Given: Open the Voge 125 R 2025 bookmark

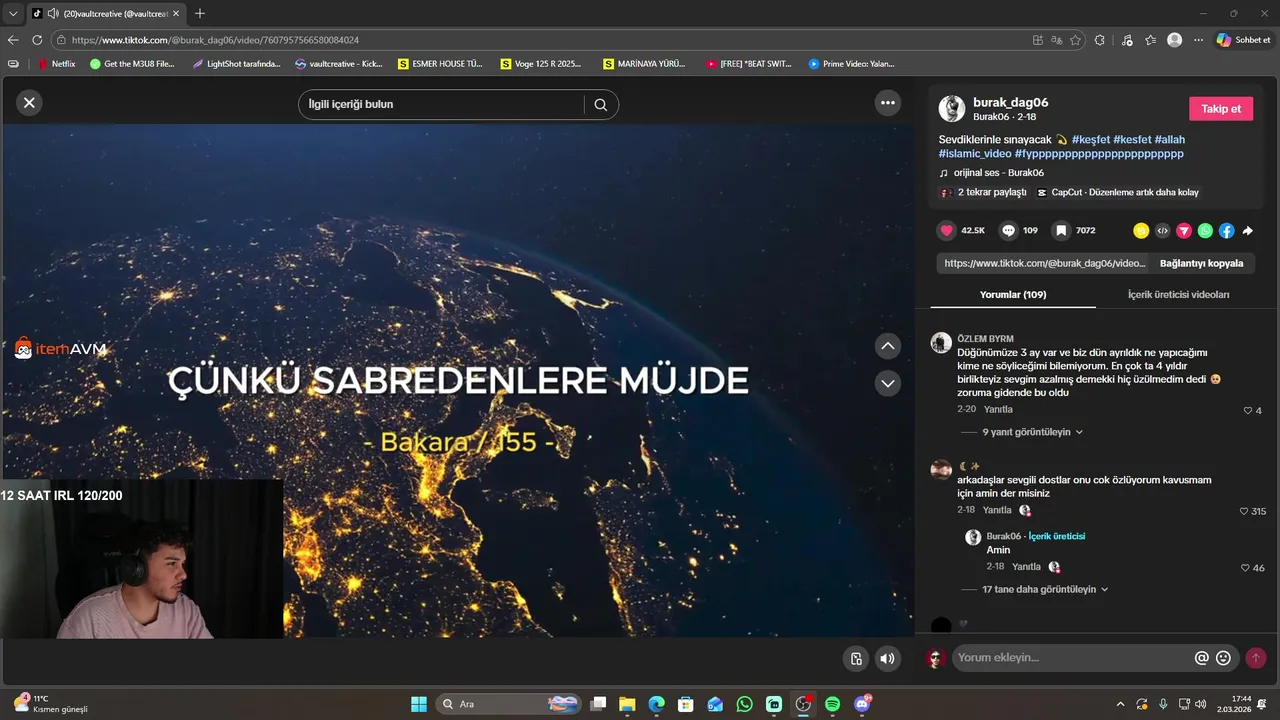Looking at the screenshot, I should (540, 64).
